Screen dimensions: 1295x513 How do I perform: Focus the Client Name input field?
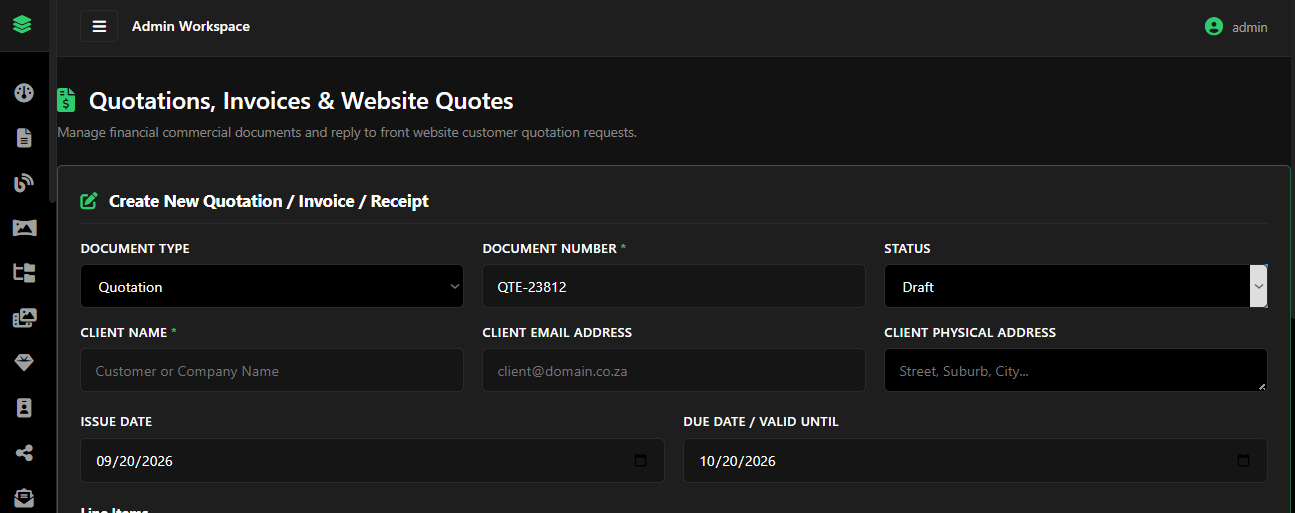(272, 370)
